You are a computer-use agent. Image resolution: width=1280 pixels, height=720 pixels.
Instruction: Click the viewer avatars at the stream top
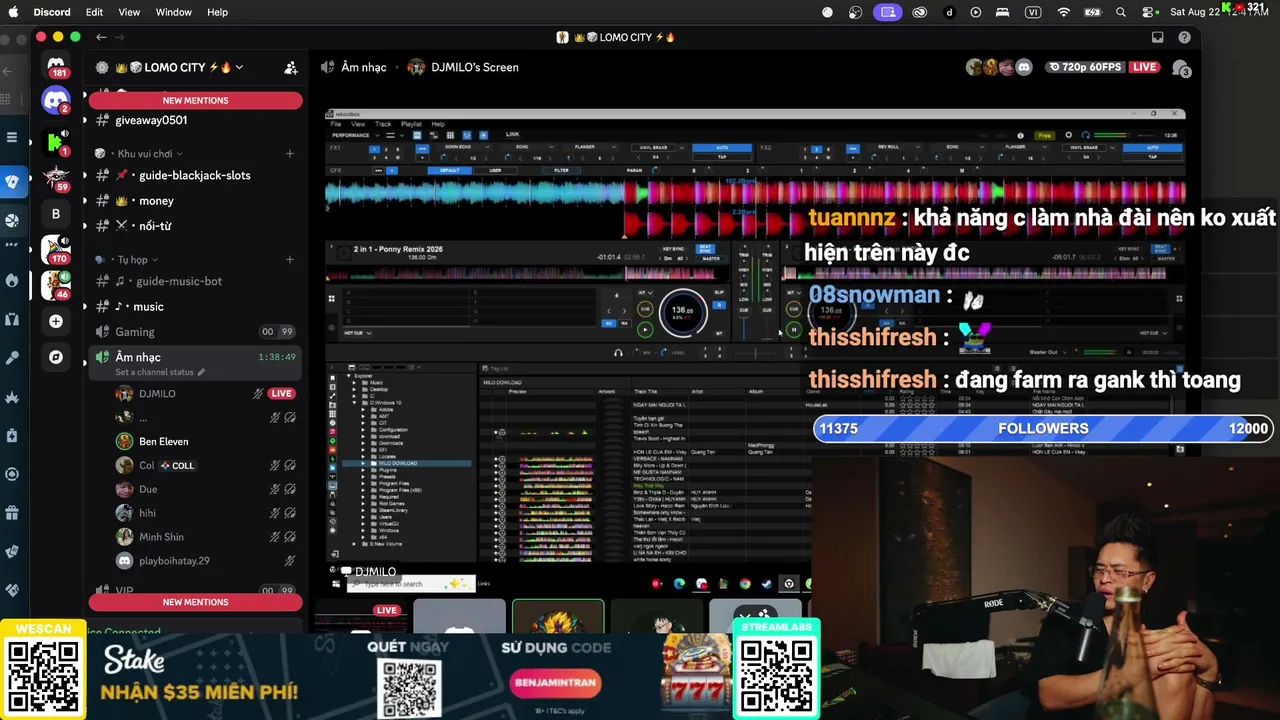998,67
